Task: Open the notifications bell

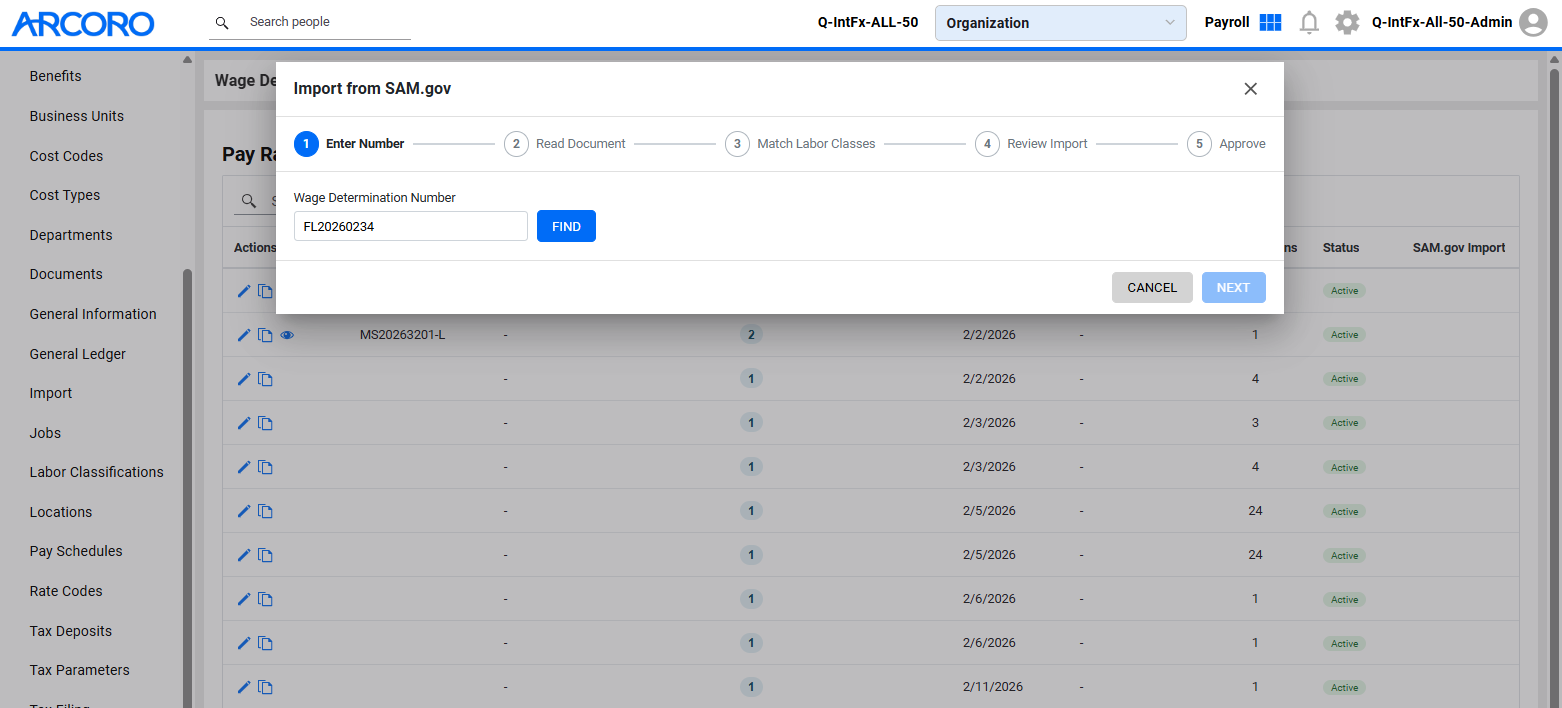Action: (x=1309, y=22)
